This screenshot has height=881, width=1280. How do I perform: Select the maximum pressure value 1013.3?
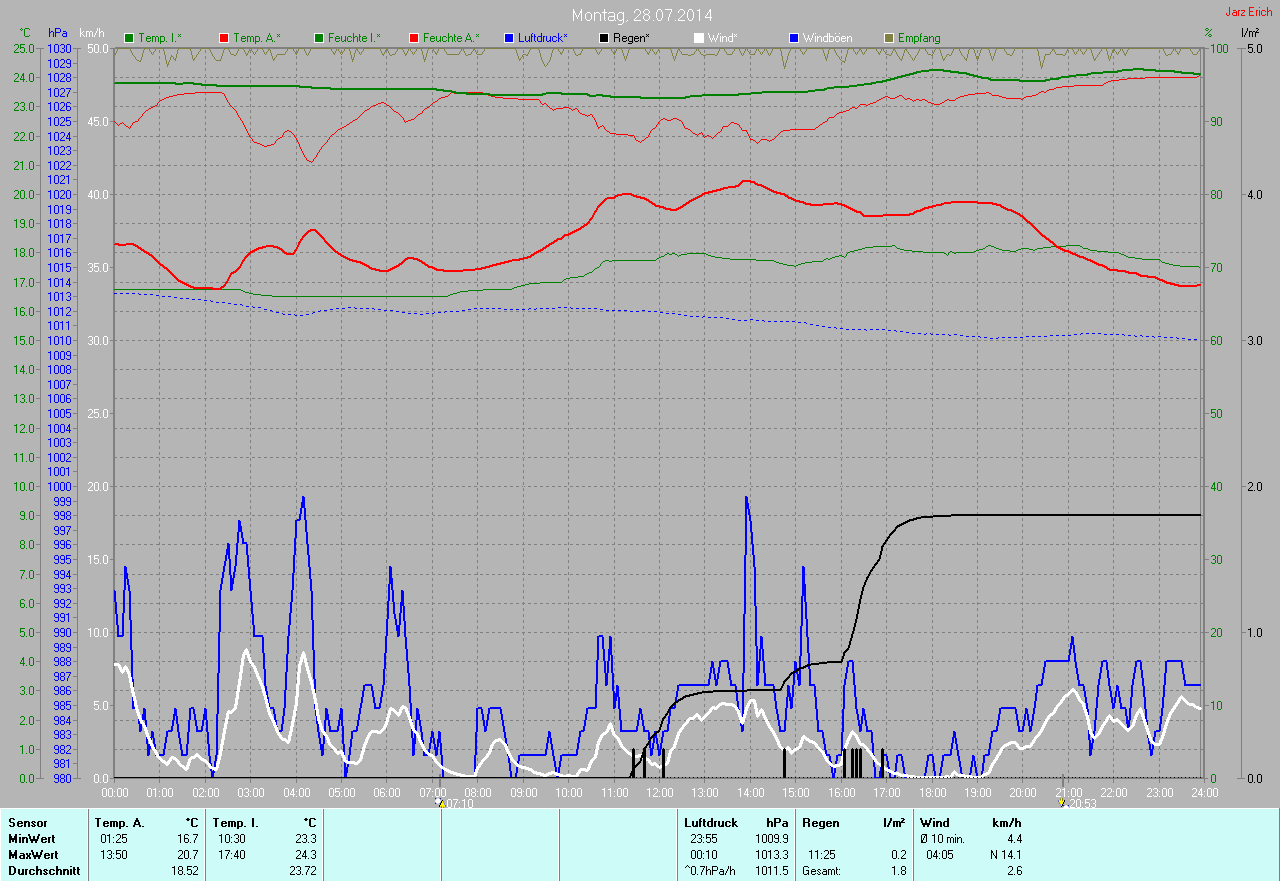[771, 855]
